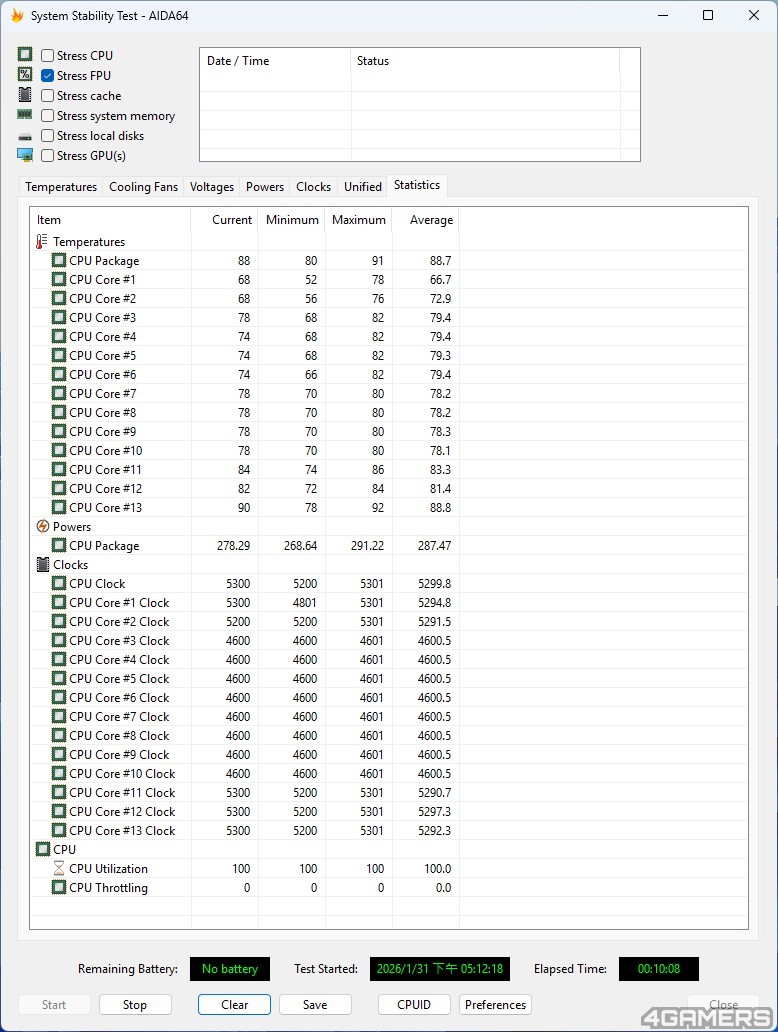This screenshot has width=778, height=1032.
Task: Open the Preferences dialog button
Action: click(495, 1005)
